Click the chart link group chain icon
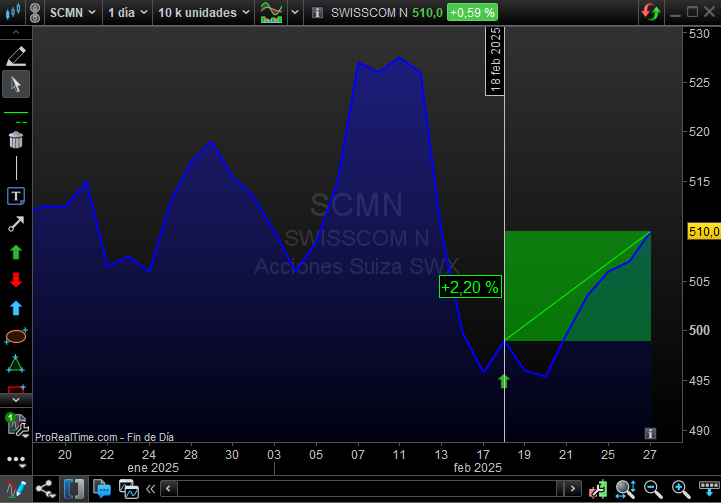Viewport: 721px width, 503px height. [x=34, y=12]
